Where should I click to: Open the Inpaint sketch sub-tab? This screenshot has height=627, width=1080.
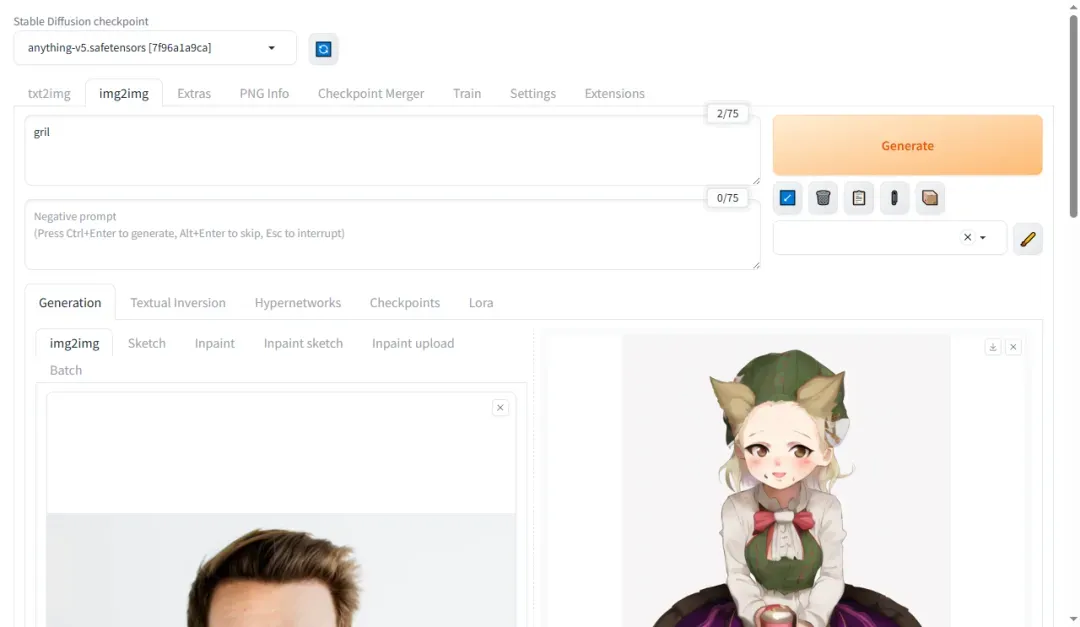[x=303, y=343]
